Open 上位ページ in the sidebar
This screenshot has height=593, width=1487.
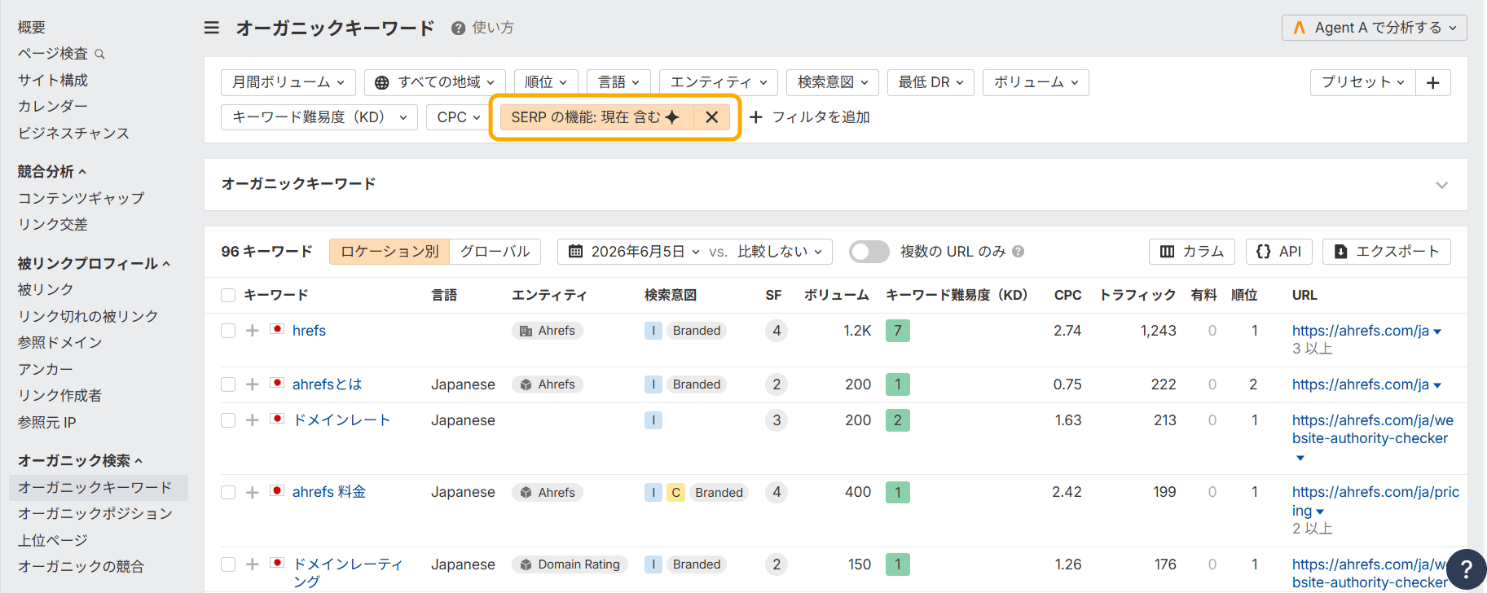click(53, 540)
